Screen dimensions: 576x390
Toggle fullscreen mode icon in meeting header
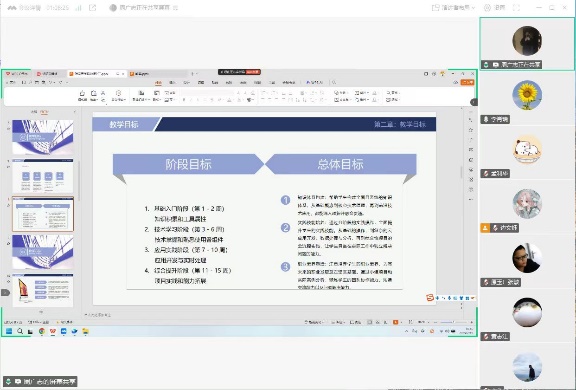516,7
